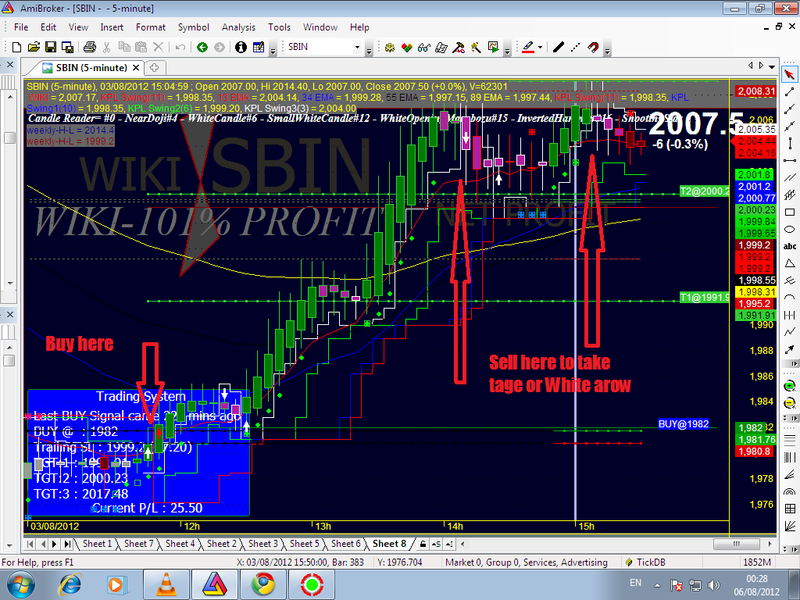Image resolution: width=800 pixels, height=600 pixels.
Task: Open the Tools menu
Action: tap(279, 28)
